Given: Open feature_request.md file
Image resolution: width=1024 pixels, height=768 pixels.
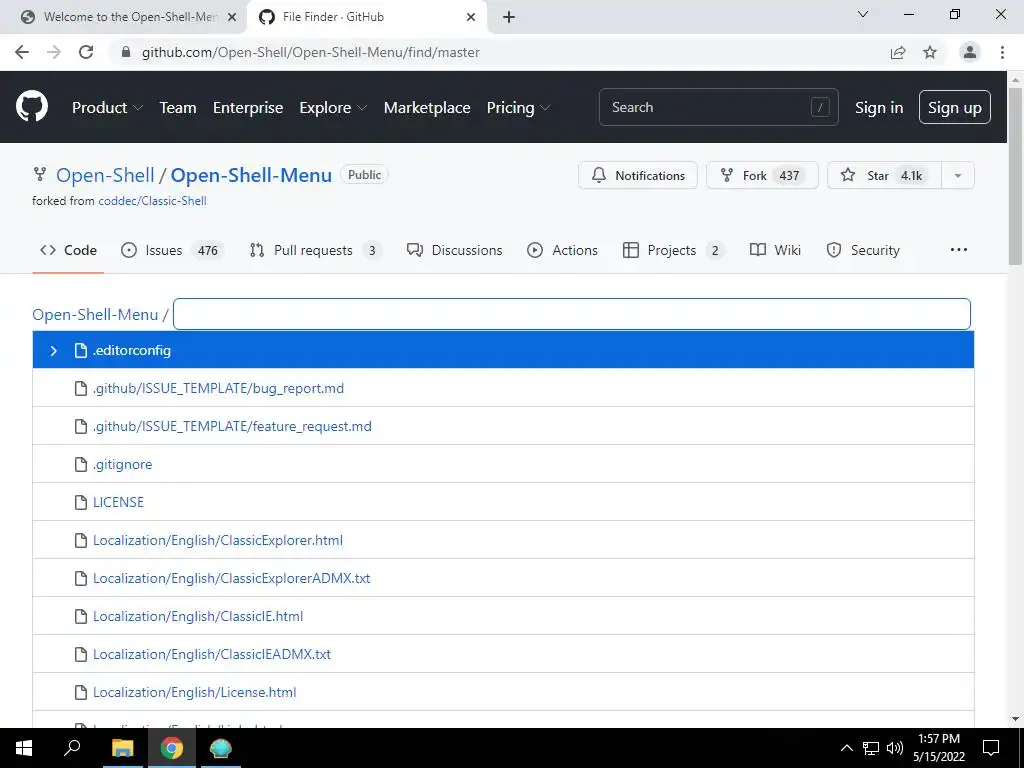Looking at the screenshot, I should 232,426.
